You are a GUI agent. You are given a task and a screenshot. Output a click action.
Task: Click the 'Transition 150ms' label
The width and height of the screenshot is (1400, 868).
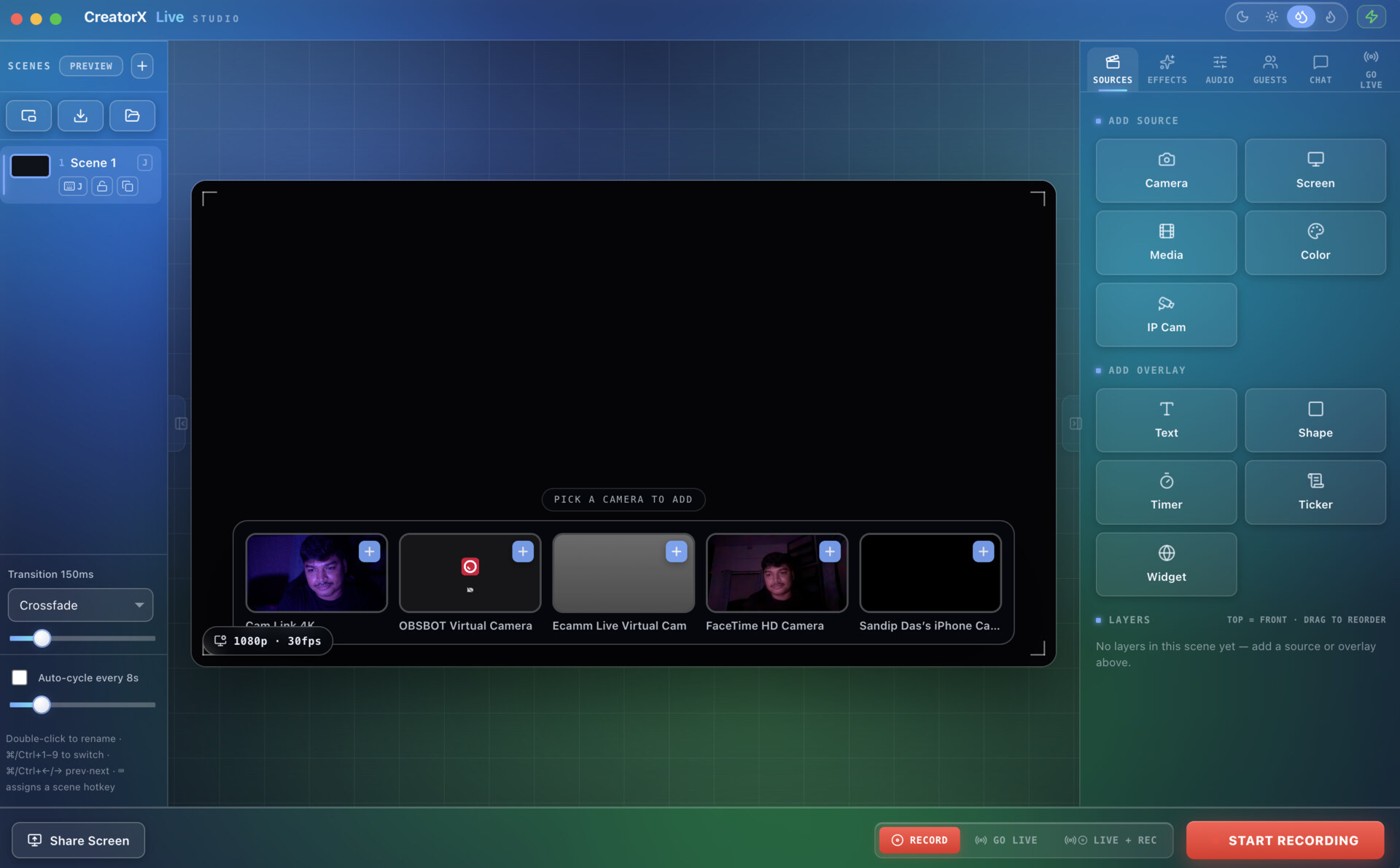(50, 574)
